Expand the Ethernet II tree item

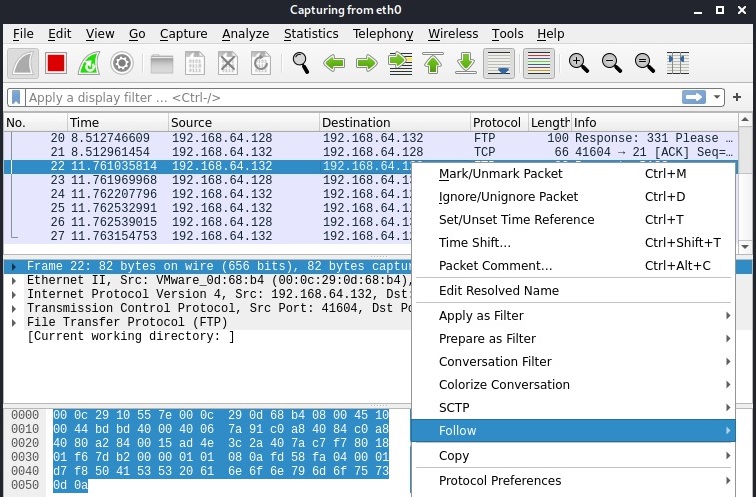tap(14, 281)
